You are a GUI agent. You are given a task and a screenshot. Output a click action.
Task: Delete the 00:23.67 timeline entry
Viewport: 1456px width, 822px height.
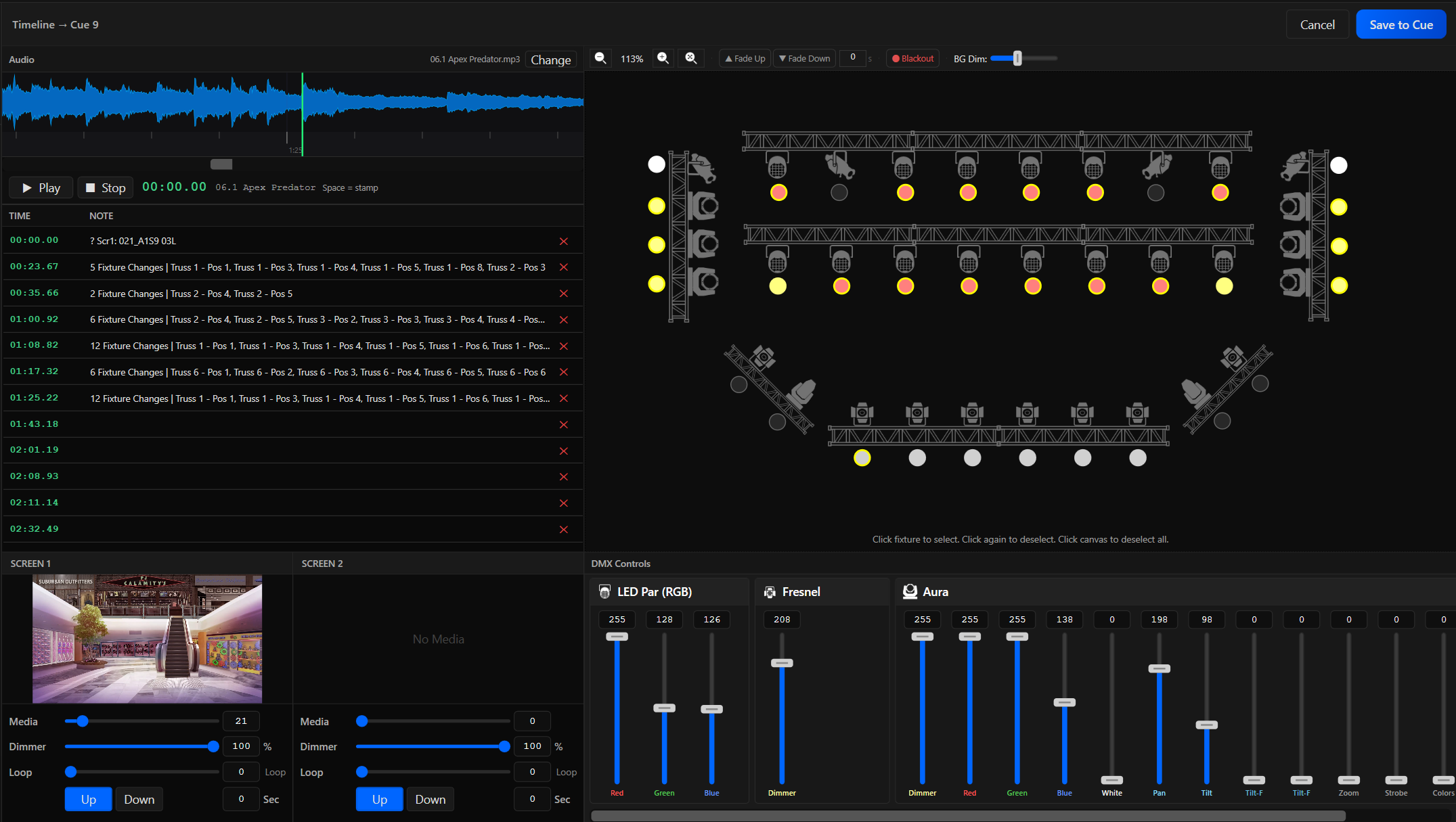point(563,267)
